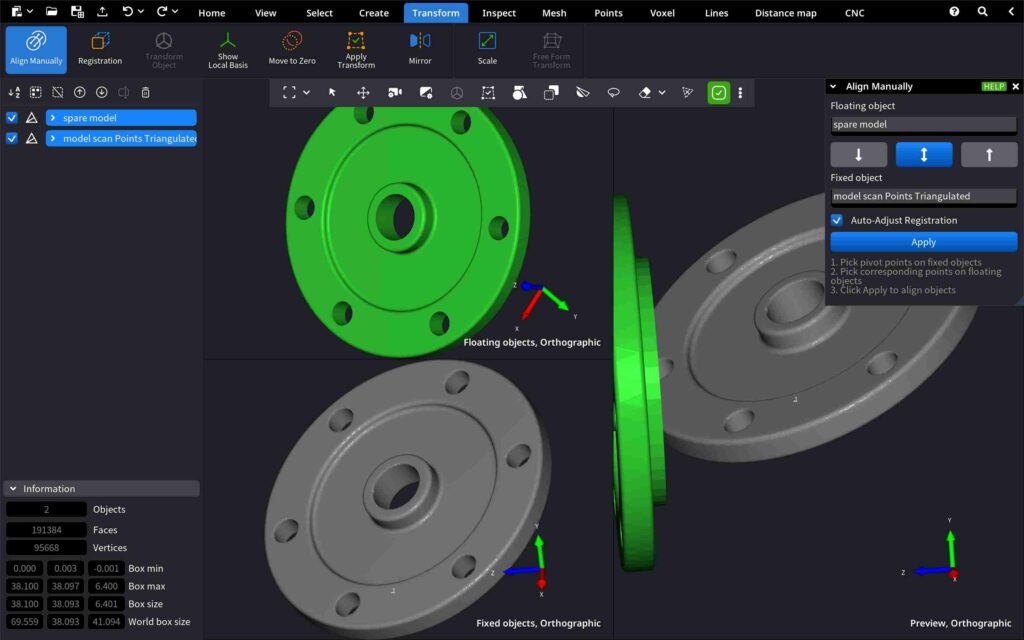Click the delete trash icon in scene list

pos(145,93)
